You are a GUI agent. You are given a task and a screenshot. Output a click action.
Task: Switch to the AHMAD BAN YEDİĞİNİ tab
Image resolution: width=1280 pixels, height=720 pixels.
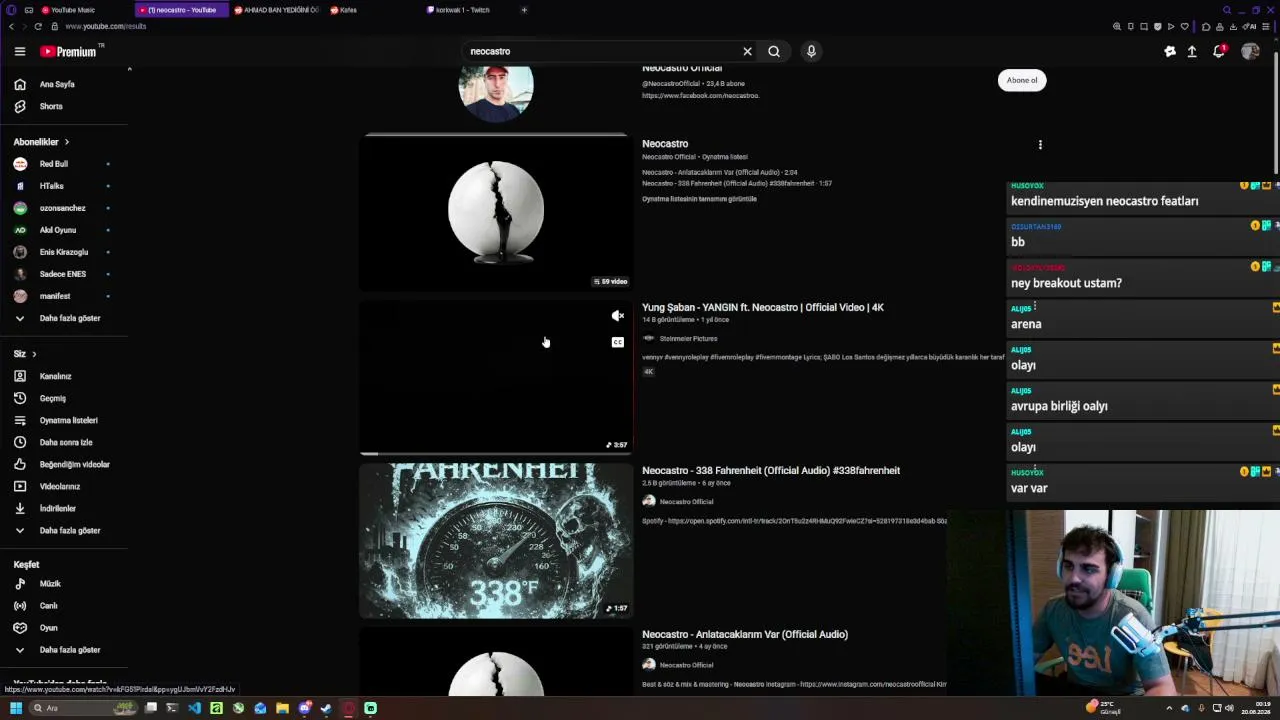click(277, 10)
